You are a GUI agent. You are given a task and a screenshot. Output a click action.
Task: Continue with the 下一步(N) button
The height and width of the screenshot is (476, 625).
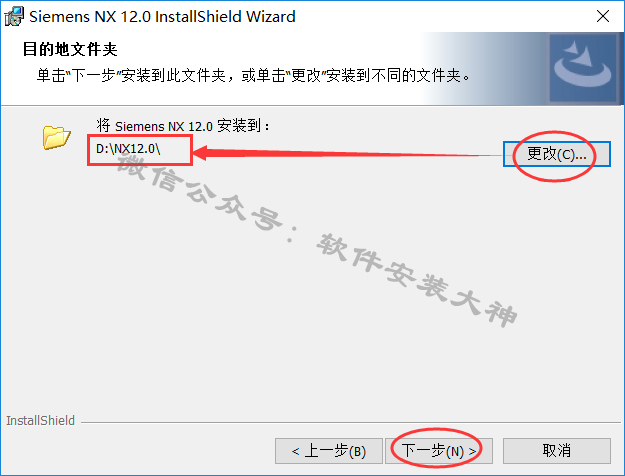tap(439, 451)
